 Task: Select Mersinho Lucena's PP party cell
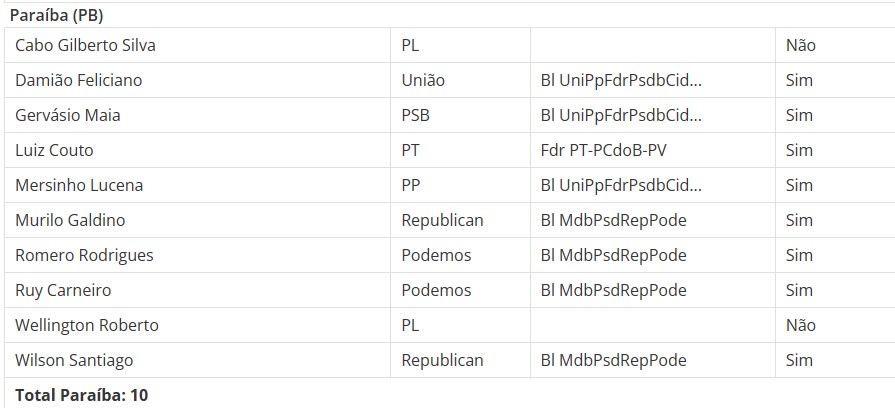tap(460, 185)
